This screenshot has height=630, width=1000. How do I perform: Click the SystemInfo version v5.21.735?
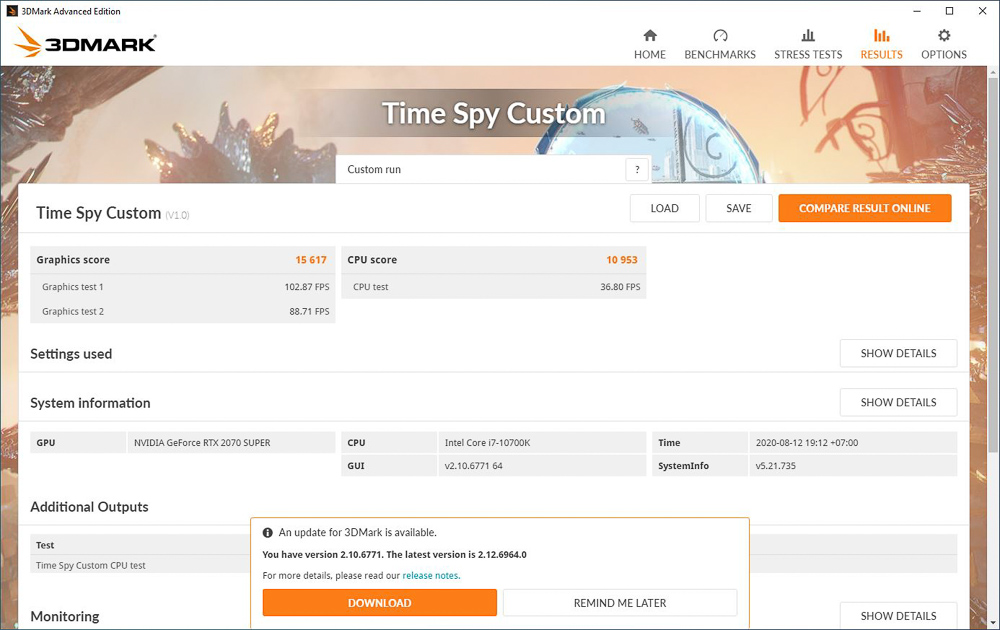pyautogui.click(x=776, y=466)
